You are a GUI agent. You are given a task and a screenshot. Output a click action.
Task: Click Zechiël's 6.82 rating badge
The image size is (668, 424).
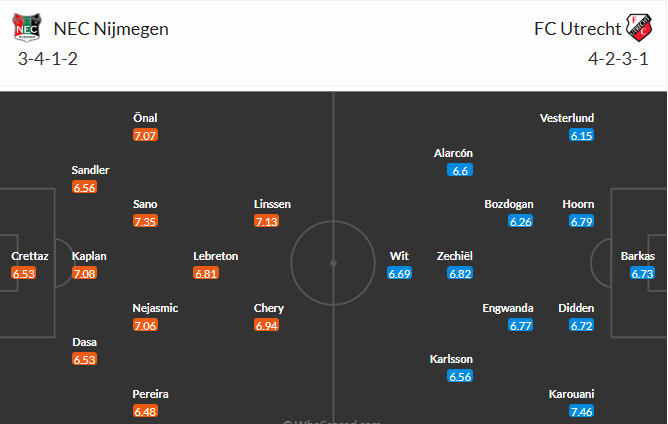pos(460,273)
